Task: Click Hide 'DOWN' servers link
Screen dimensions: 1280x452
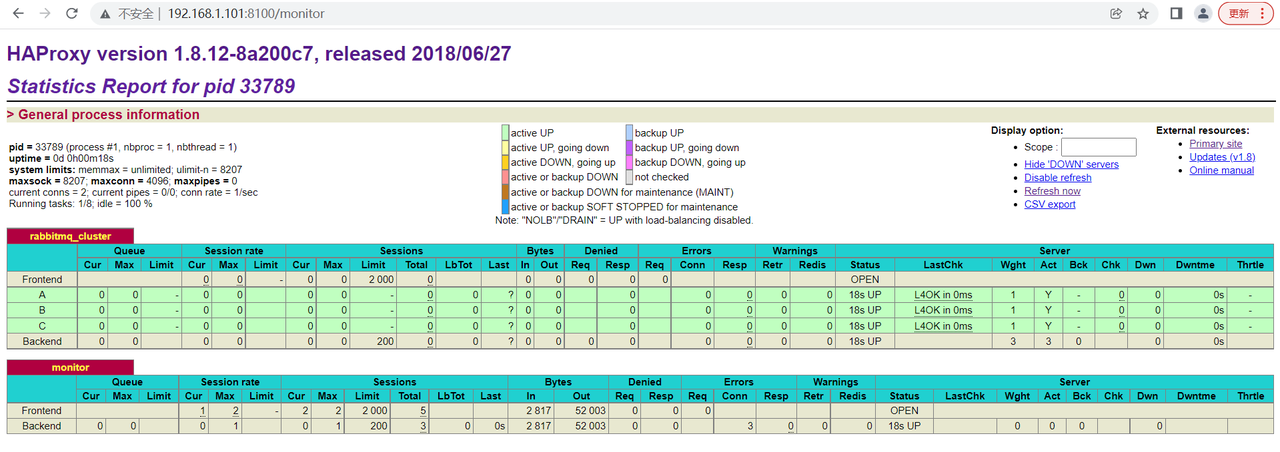Action: coord(1071,164)
